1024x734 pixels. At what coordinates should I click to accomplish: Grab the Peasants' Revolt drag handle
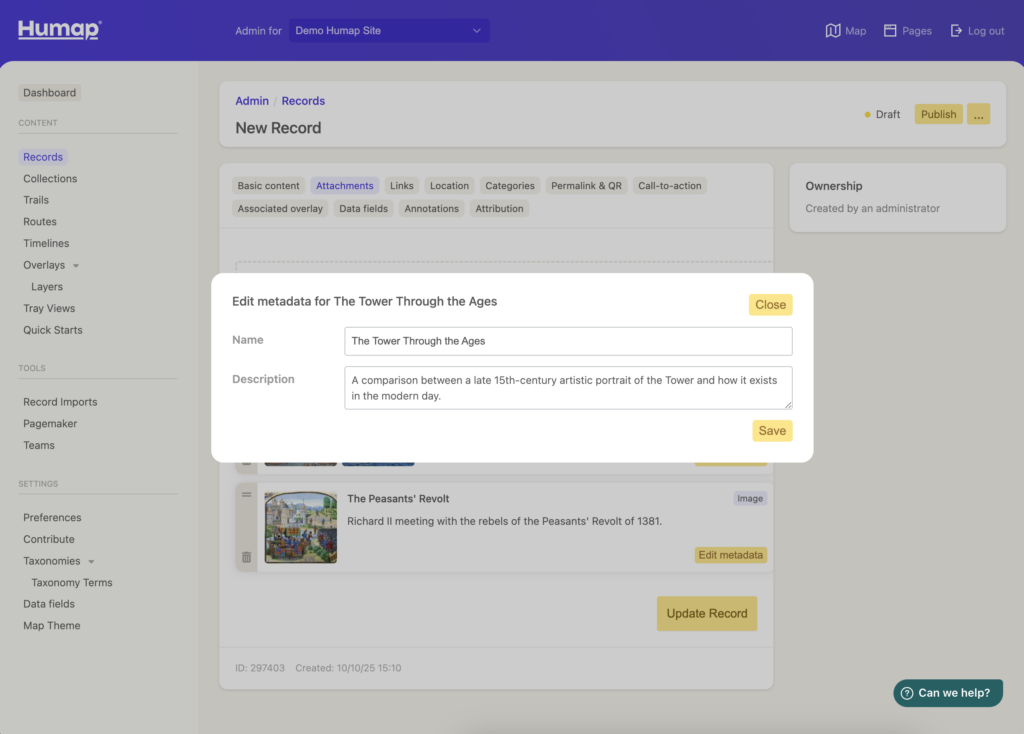pyautogui.click(x=246, y=495)
